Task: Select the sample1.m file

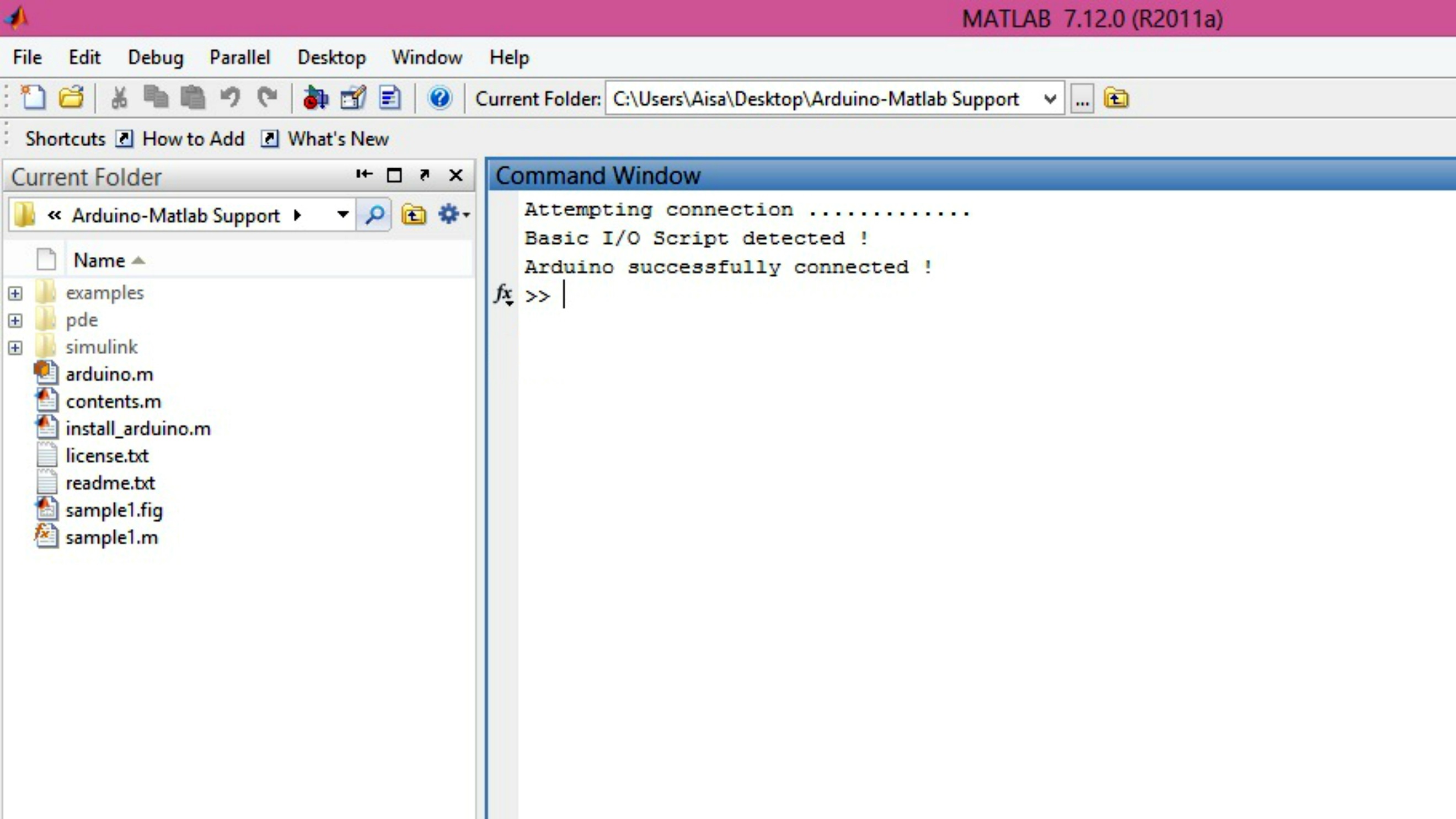Action: pyautogui.click(x=112, y=537)
